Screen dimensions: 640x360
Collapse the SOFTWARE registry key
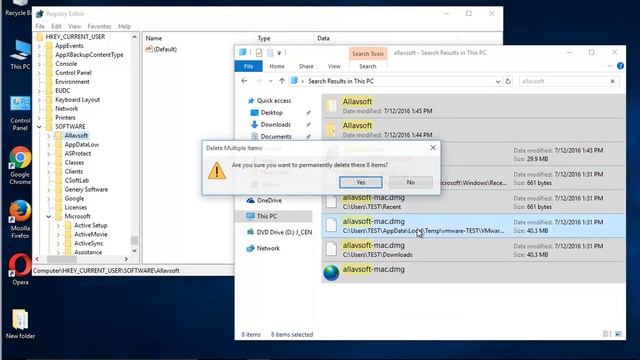tap(40, 127)
